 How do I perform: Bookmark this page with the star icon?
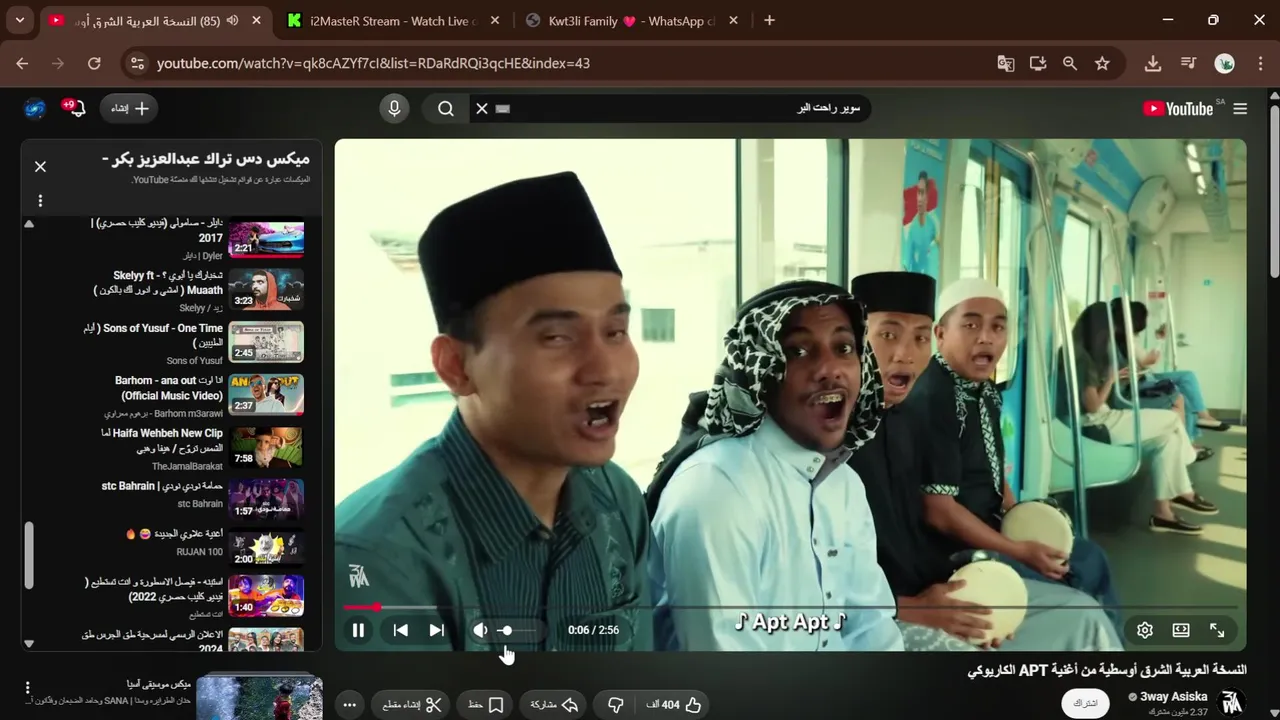pos(1102,63)
